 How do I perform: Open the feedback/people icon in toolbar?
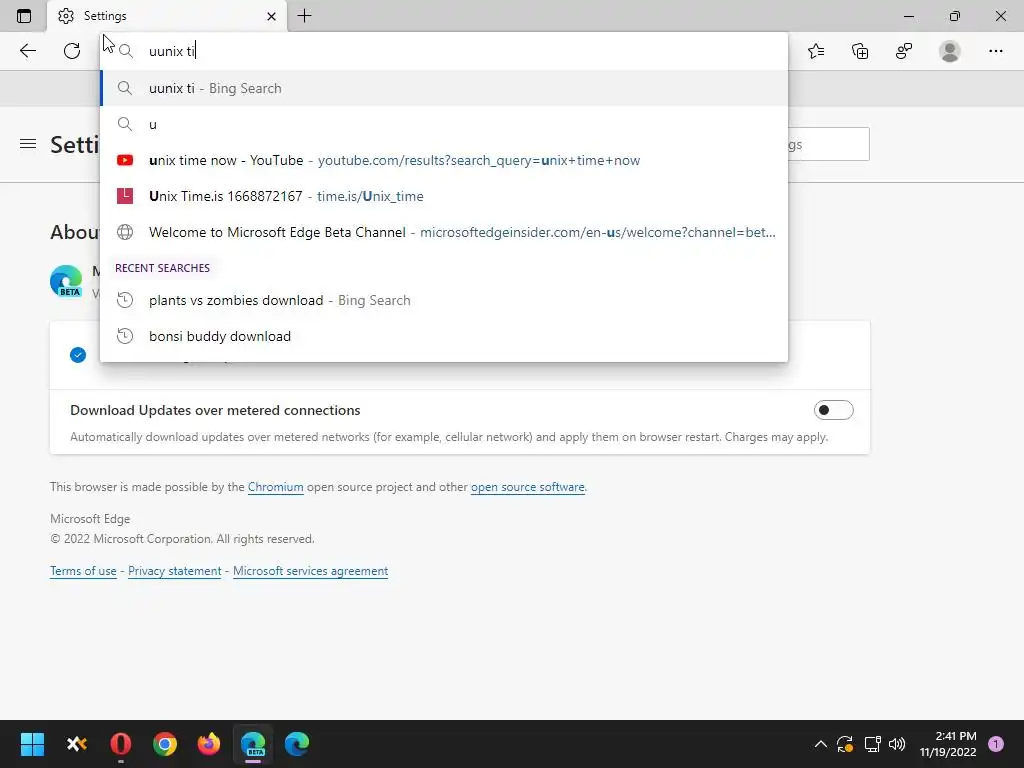click(x=904, y=51)
